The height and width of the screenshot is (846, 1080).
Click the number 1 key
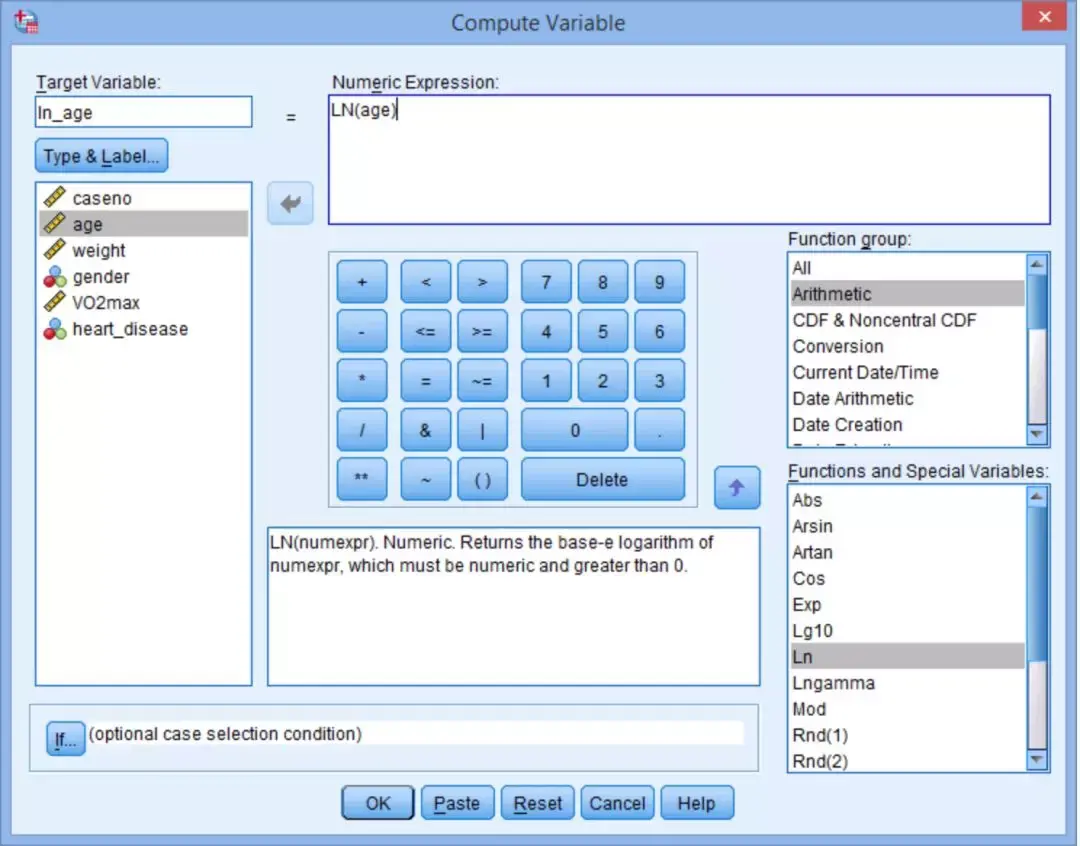pos(546,380)
